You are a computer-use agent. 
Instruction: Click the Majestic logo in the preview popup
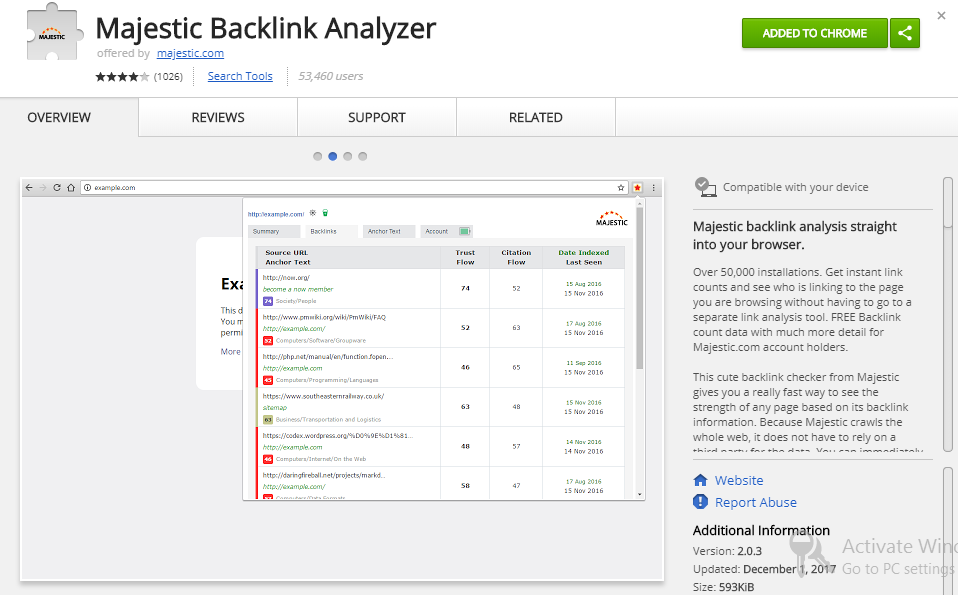click(x=612, y=219)
